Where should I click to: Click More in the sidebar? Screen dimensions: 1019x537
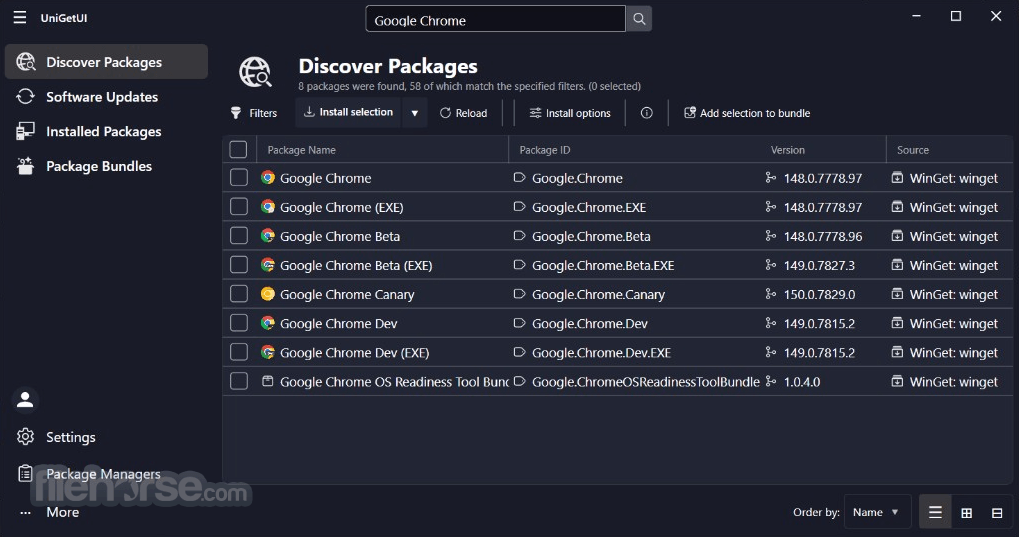point(62,512)
